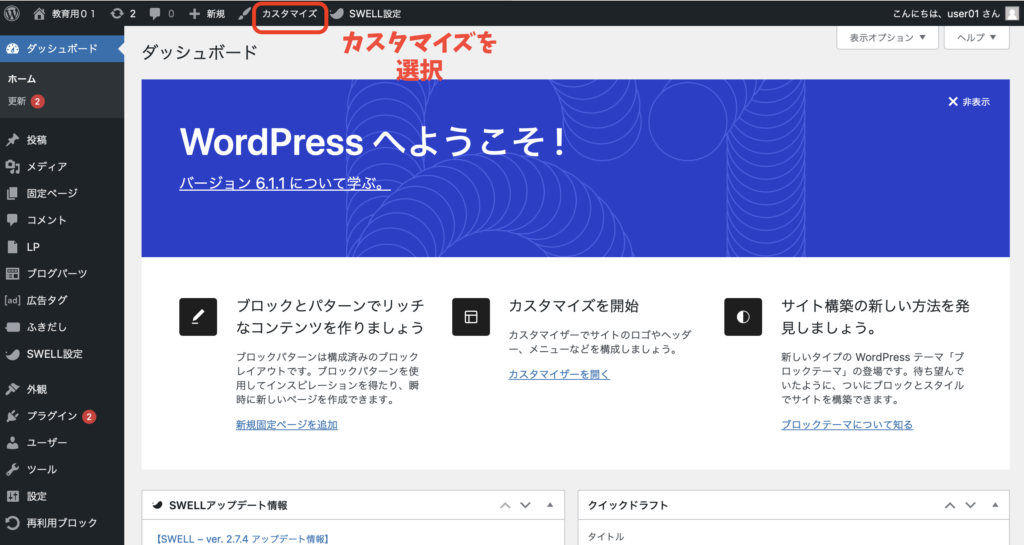The image size is (1024, 545).
Task: Click the [ad] icon next to 広告タグ
Action: [x=12, y=300]
